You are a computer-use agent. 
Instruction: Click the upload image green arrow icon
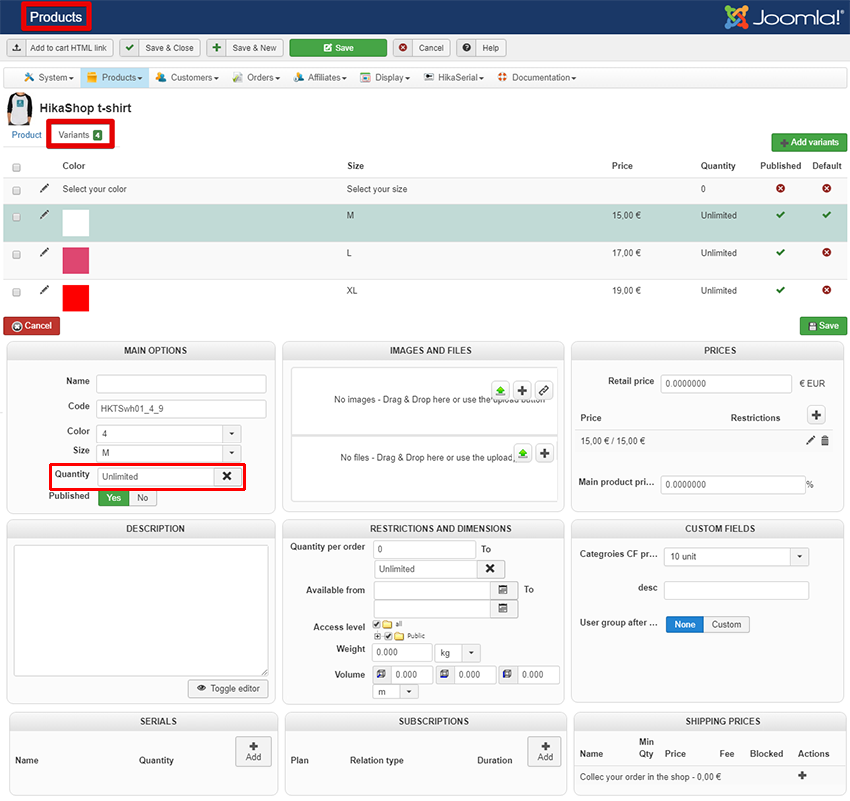(500, 390)
